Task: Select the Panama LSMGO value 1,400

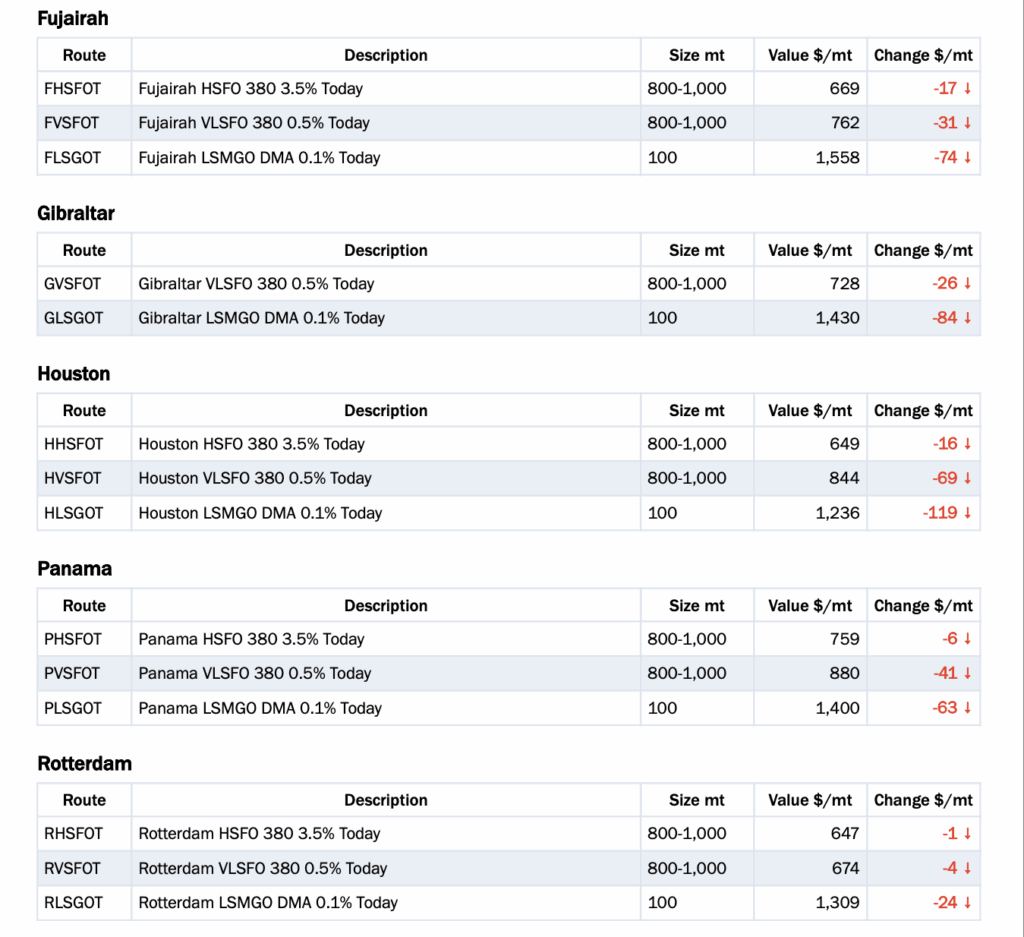Action: point(837,708)
